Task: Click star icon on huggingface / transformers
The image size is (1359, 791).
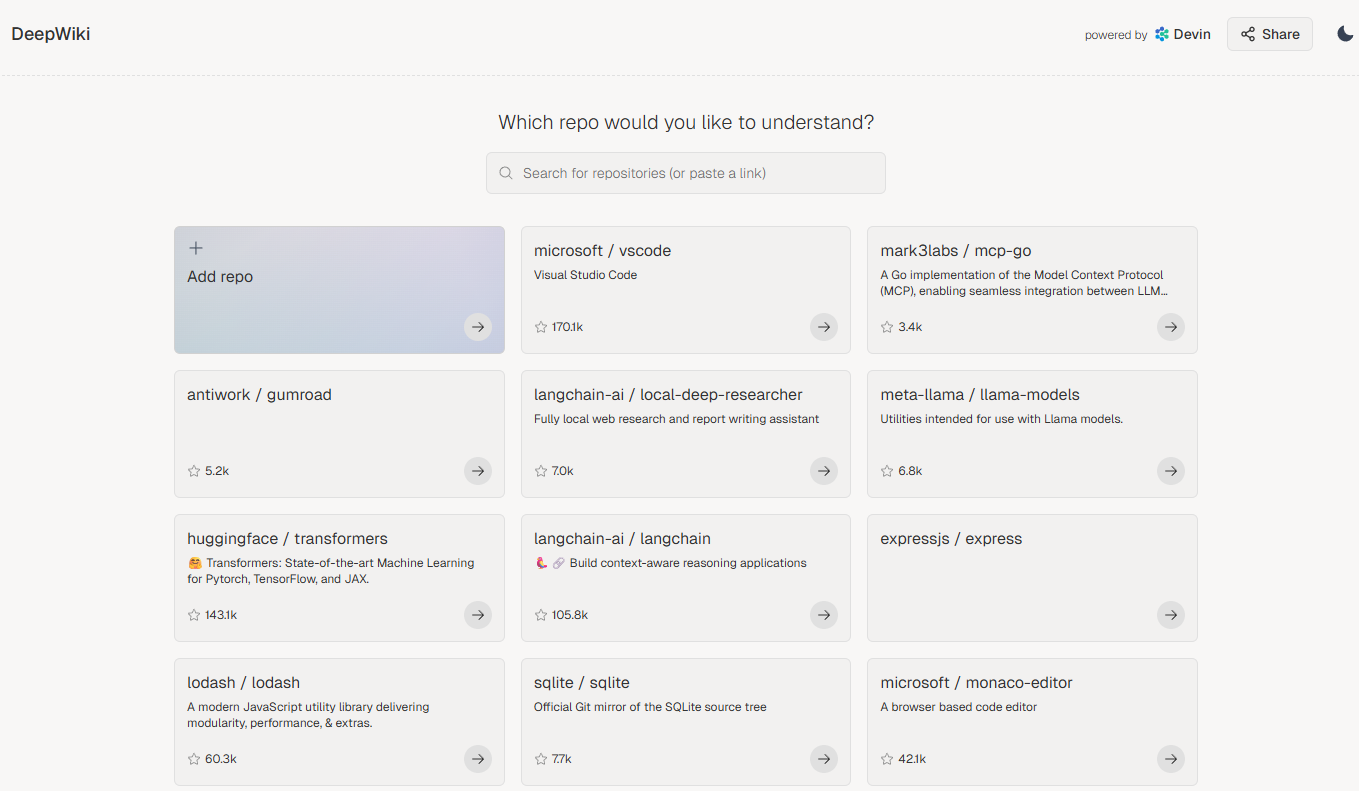Action: click(x=194, y=615)
